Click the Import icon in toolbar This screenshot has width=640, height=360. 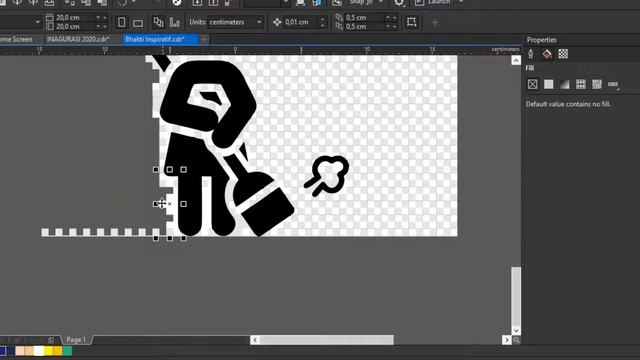(x=197, y=2)
